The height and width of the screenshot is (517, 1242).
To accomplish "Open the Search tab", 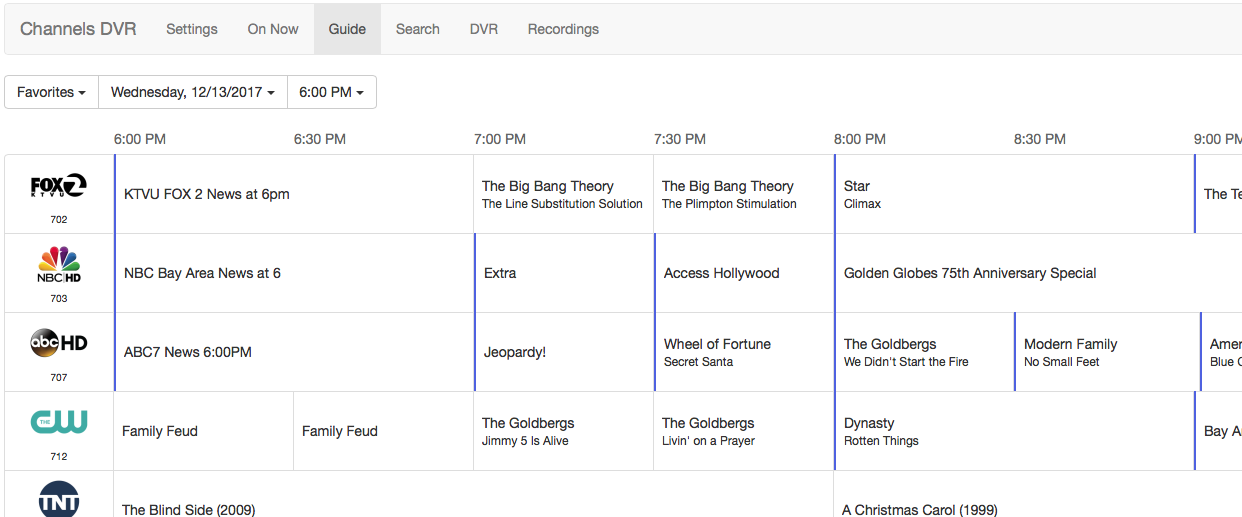I will coord(417,29).
